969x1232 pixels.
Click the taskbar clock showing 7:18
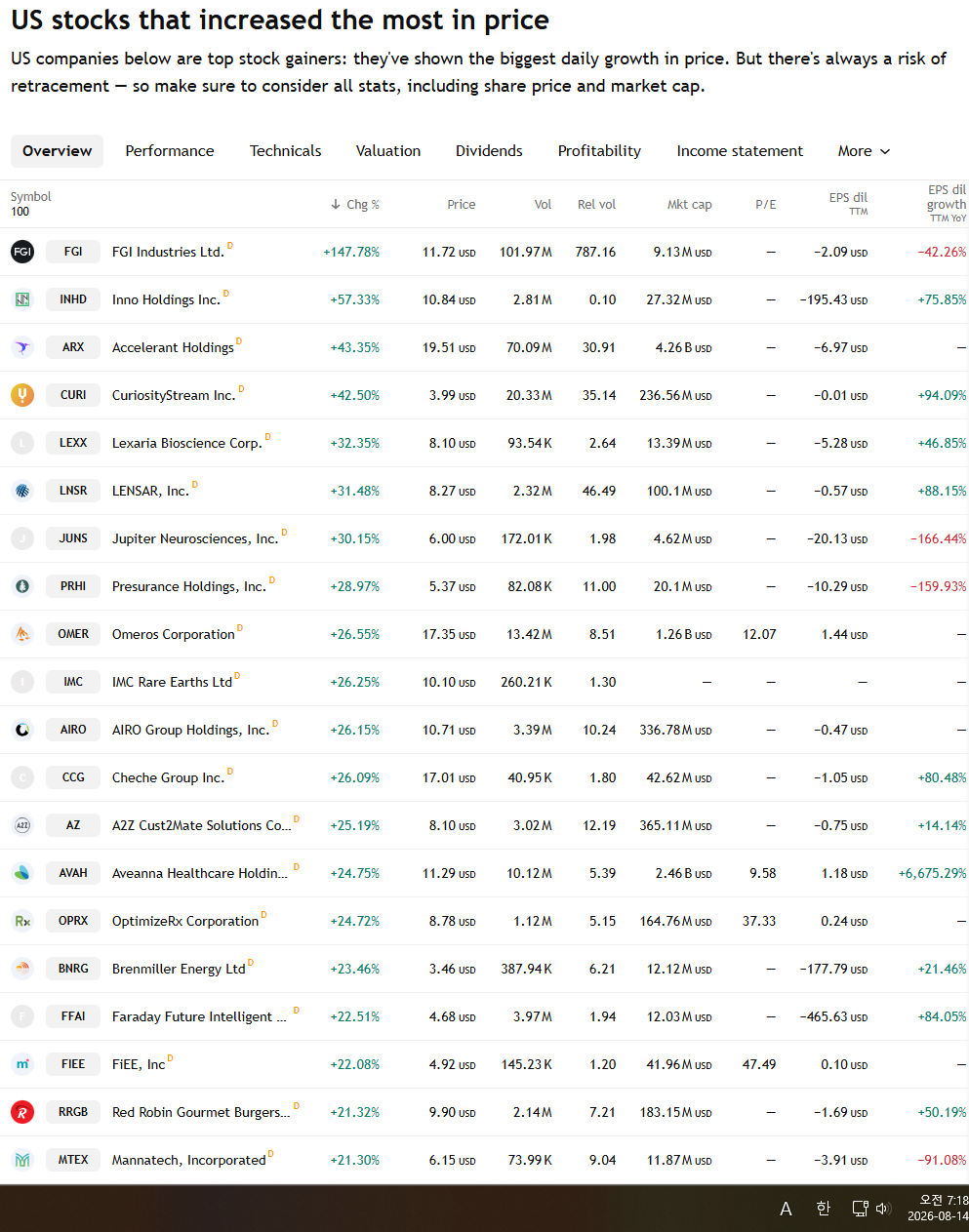coord(938,1209)
